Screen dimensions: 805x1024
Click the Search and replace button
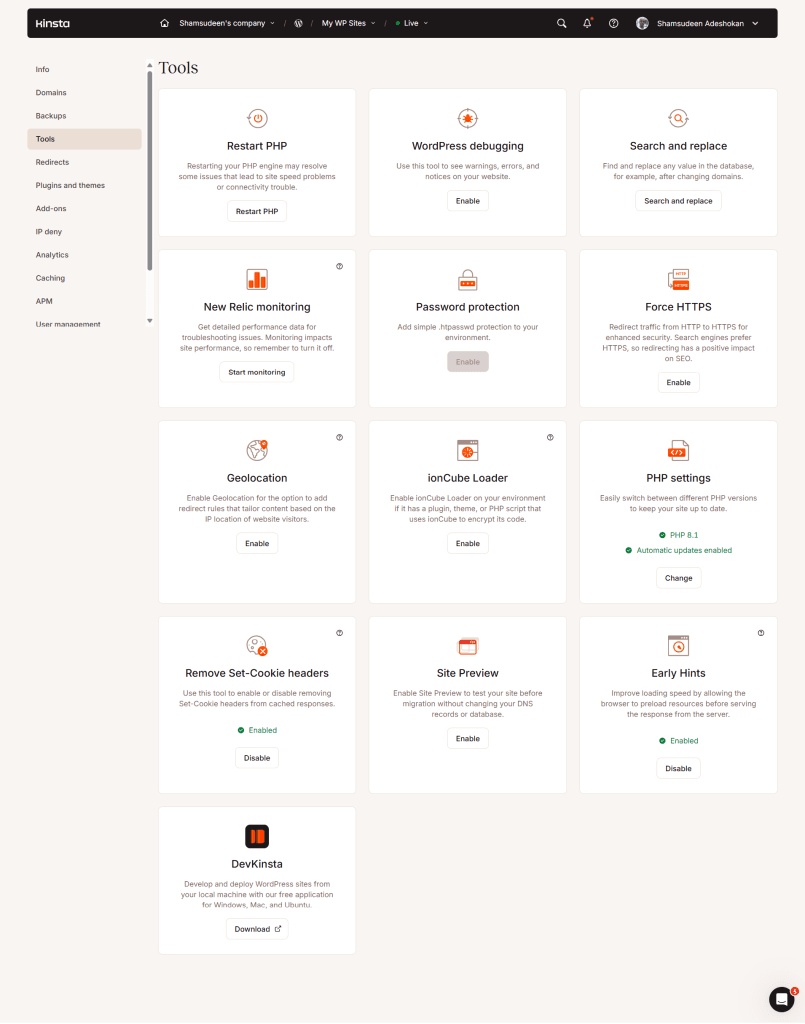click(x=678, y=201)
